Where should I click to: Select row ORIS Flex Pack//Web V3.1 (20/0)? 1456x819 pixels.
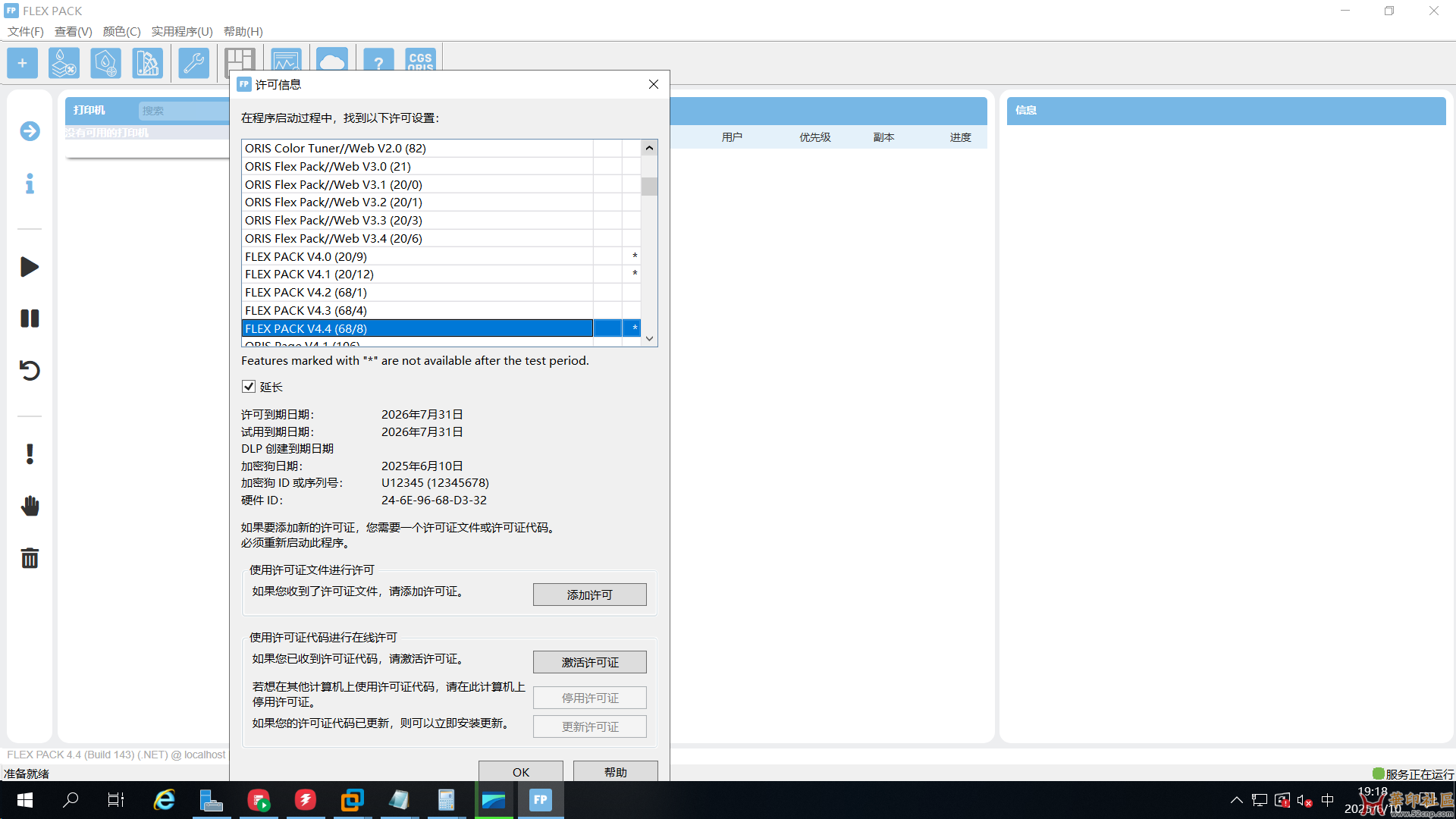(x=441, y=184)
